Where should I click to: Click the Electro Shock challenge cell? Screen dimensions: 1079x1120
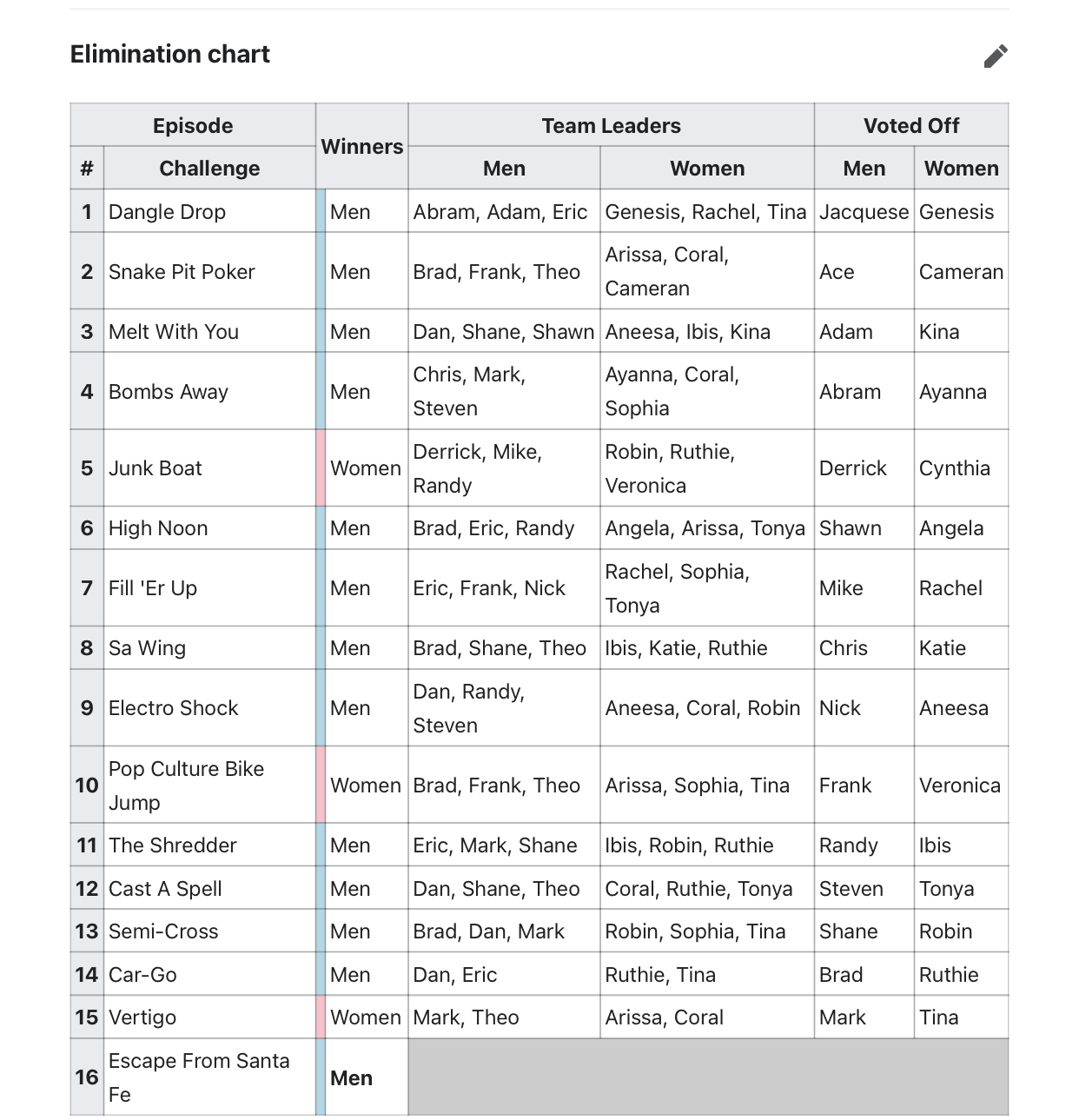click(x=209, y=707)
